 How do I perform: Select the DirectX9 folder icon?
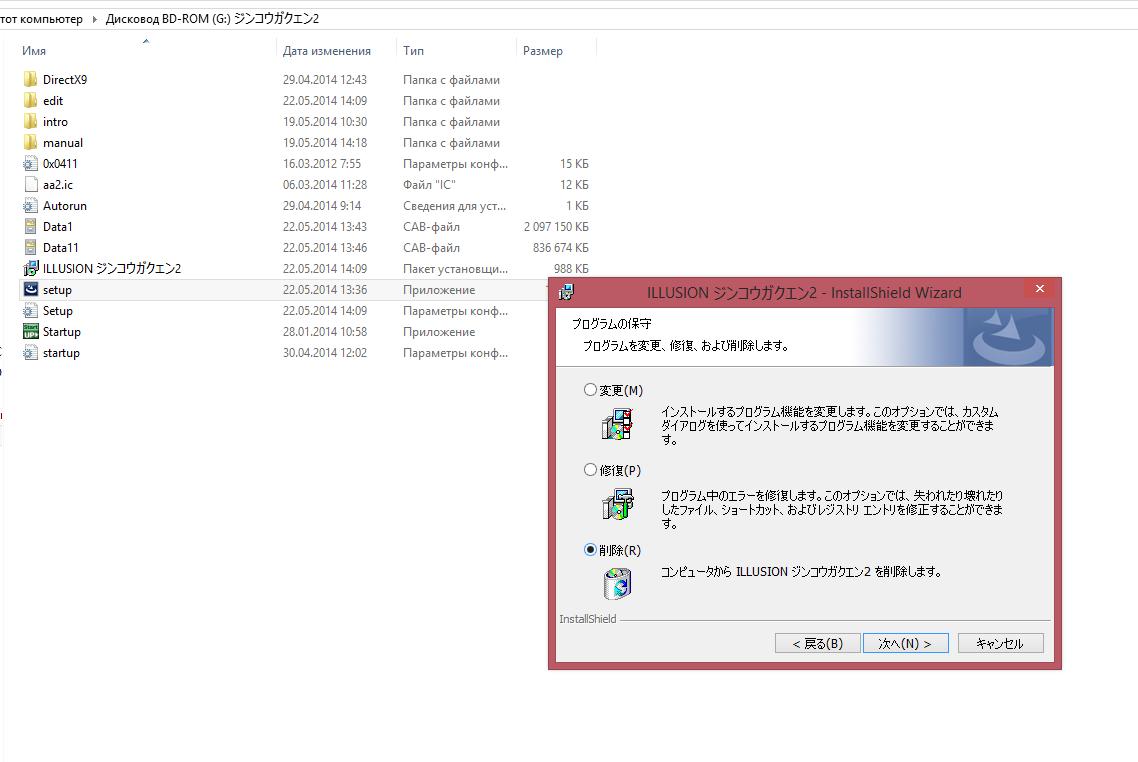(x=30, y=79)
